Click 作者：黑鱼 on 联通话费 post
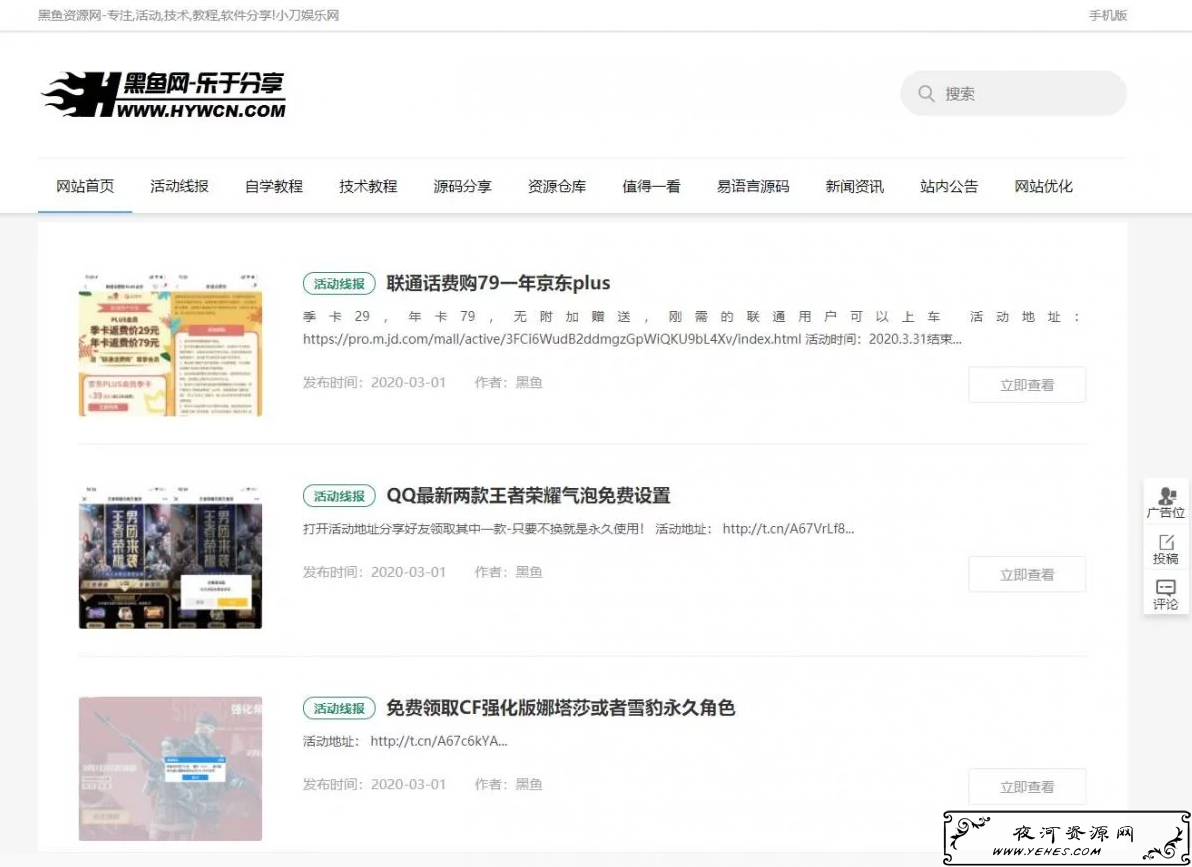 tap(509, 383)
